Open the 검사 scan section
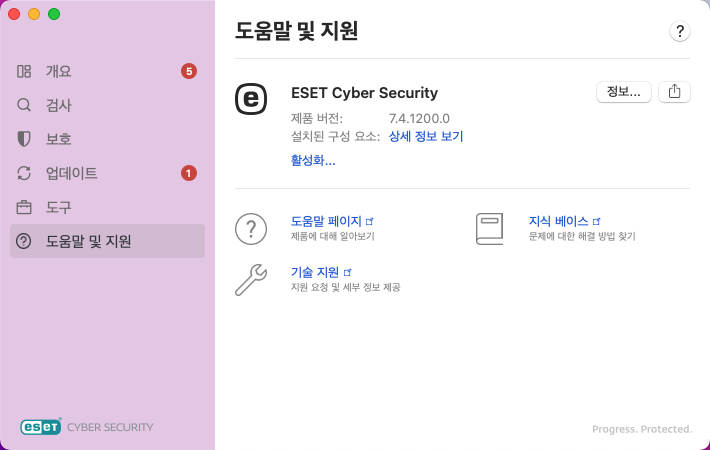Viewport: 710px width, 450px height. coord(58,105)
